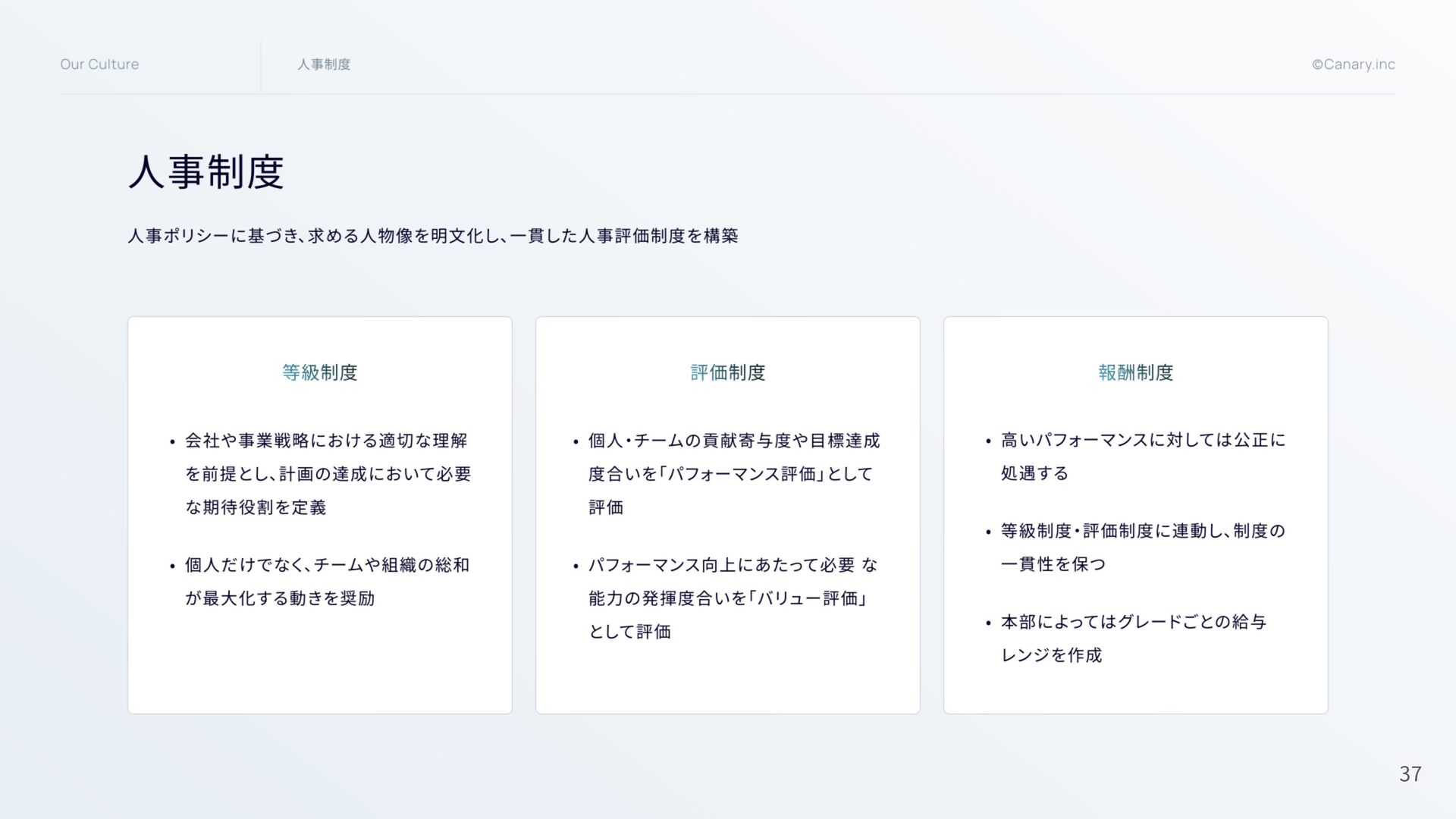Click the bullet starting 個人だけでなく
Image resolution: width=1456 pixels, height=819 pixels.
tap(327, 565)
